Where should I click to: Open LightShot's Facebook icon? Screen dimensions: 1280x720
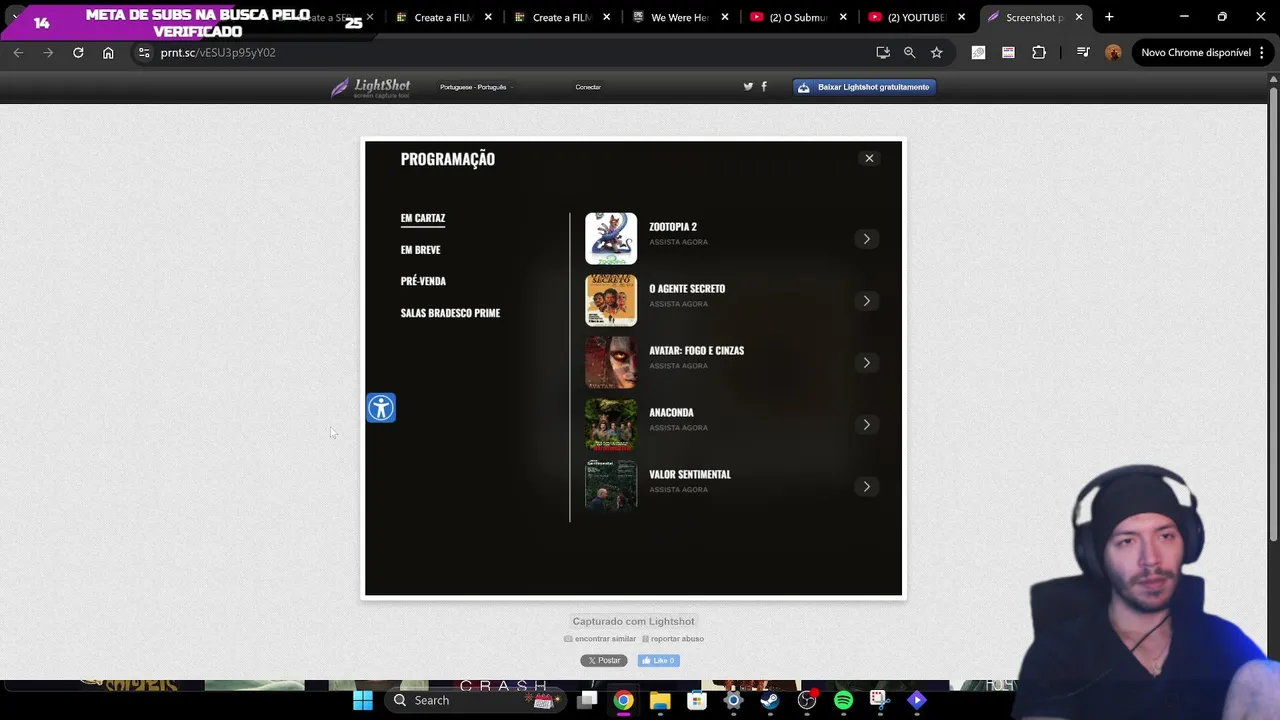click(x=764, y=86)
